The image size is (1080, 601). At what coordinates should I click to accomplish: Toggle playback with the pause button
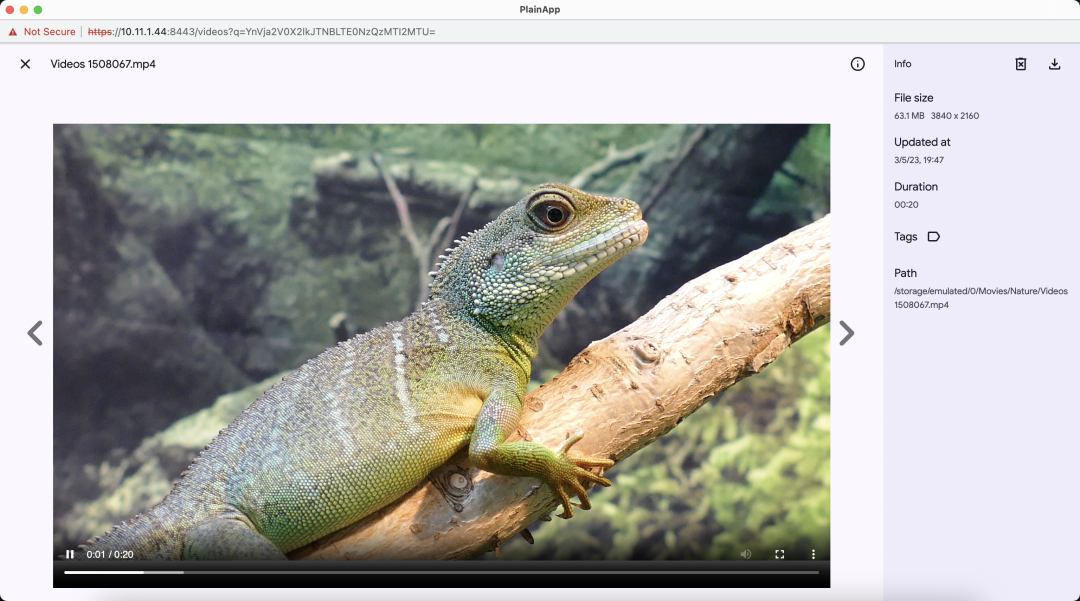69,553
